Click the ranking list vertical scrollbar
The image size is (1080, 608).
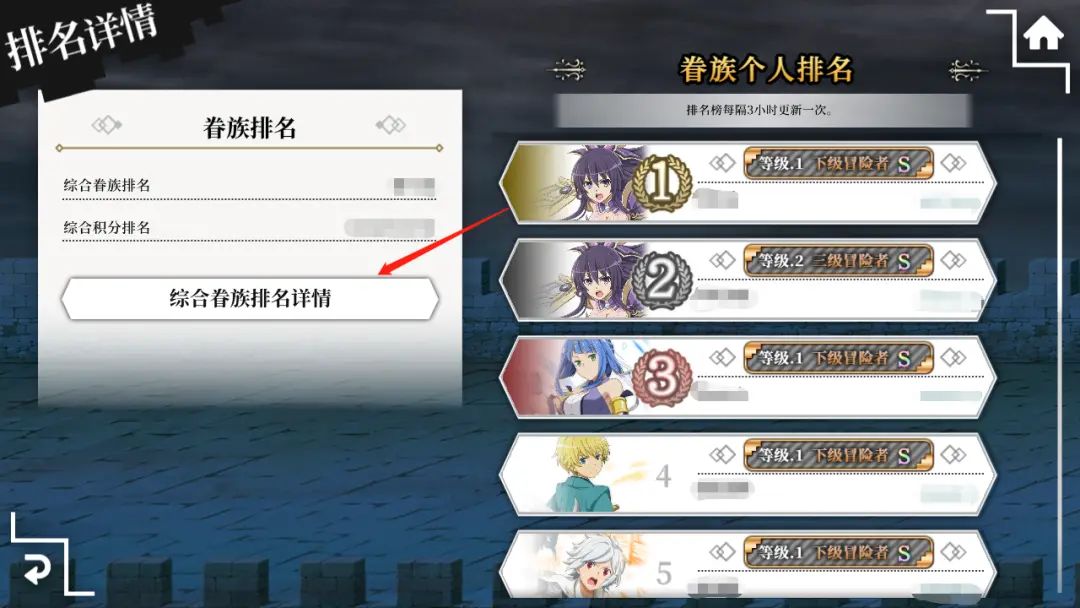pos(1060,365)
